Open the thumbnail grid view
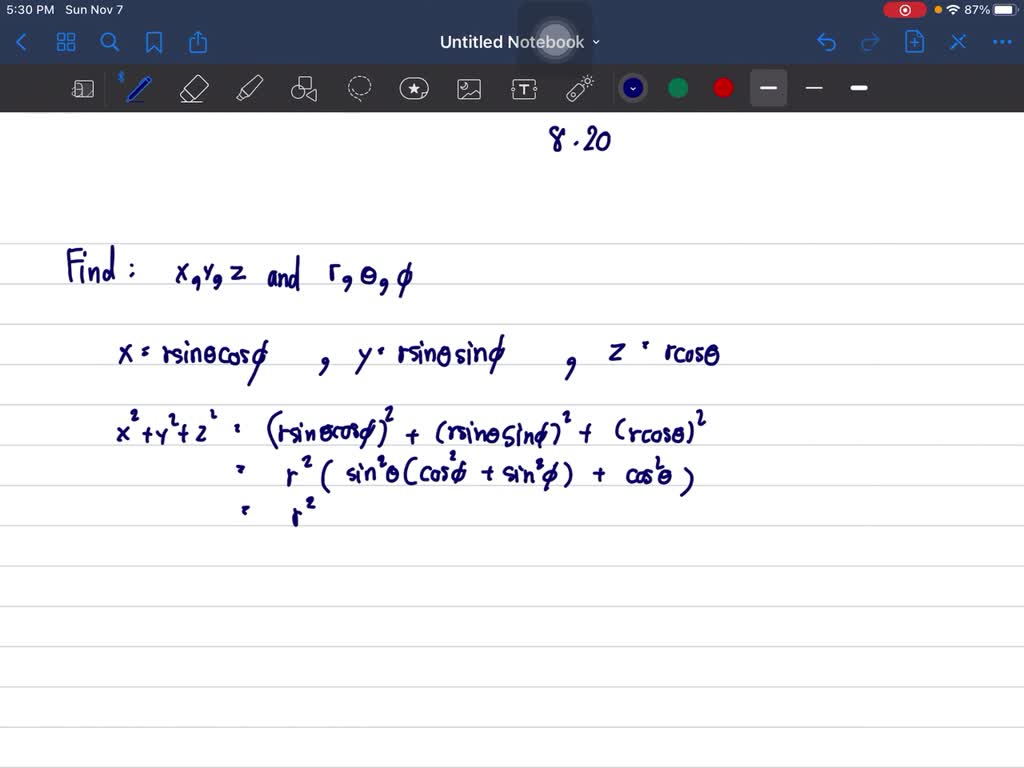Viewport: 1024px width, 768px height. coord(66,42)
